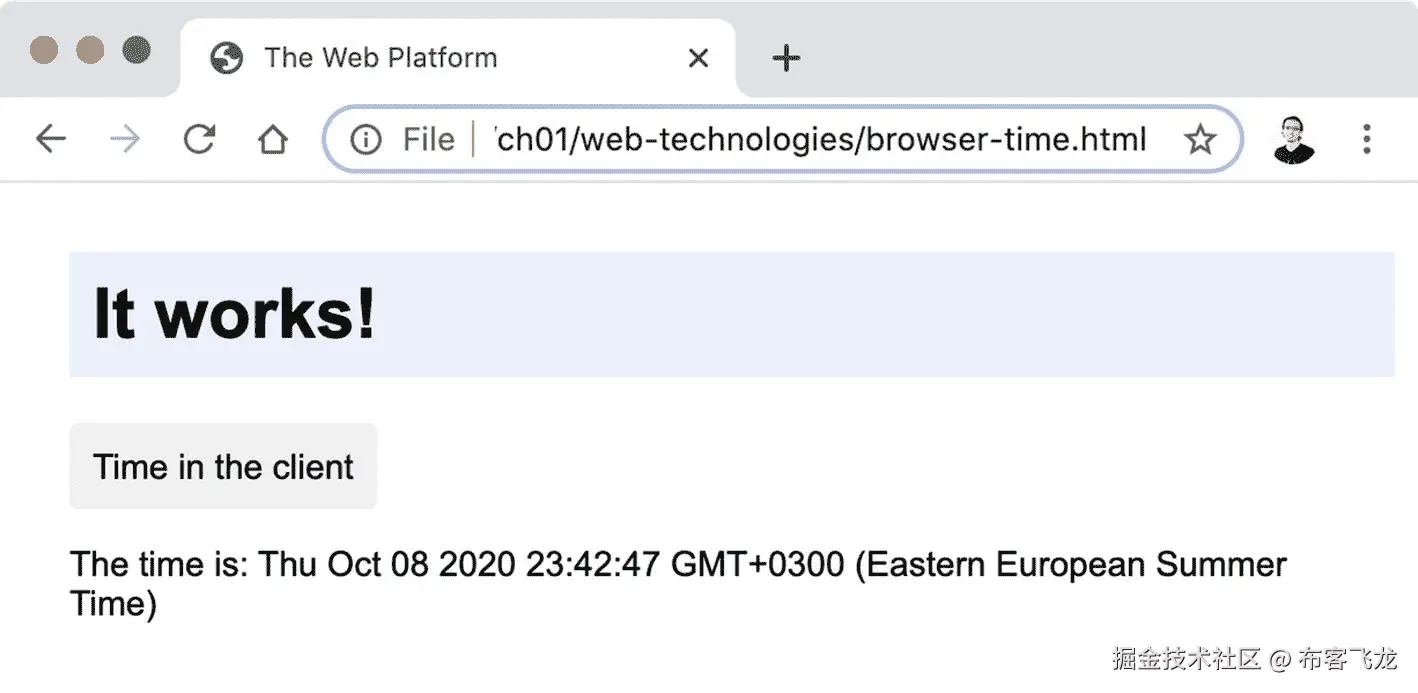
Task: Close The Web Platform tab
Action: pyautogui.click(x=698, y=58)
